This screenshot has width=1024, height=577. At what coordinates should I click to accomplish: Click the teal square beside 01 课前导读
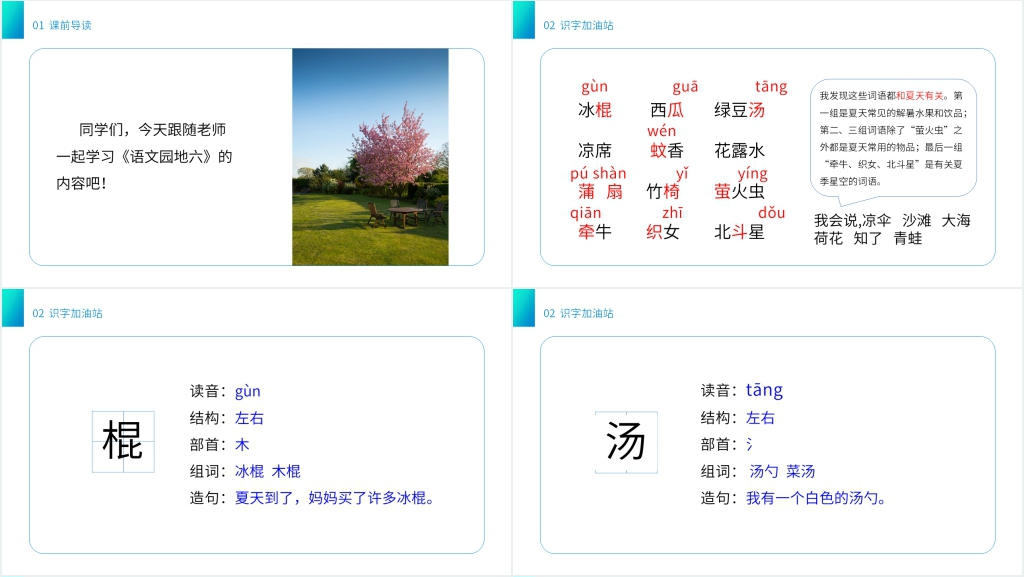pos(13,20)
